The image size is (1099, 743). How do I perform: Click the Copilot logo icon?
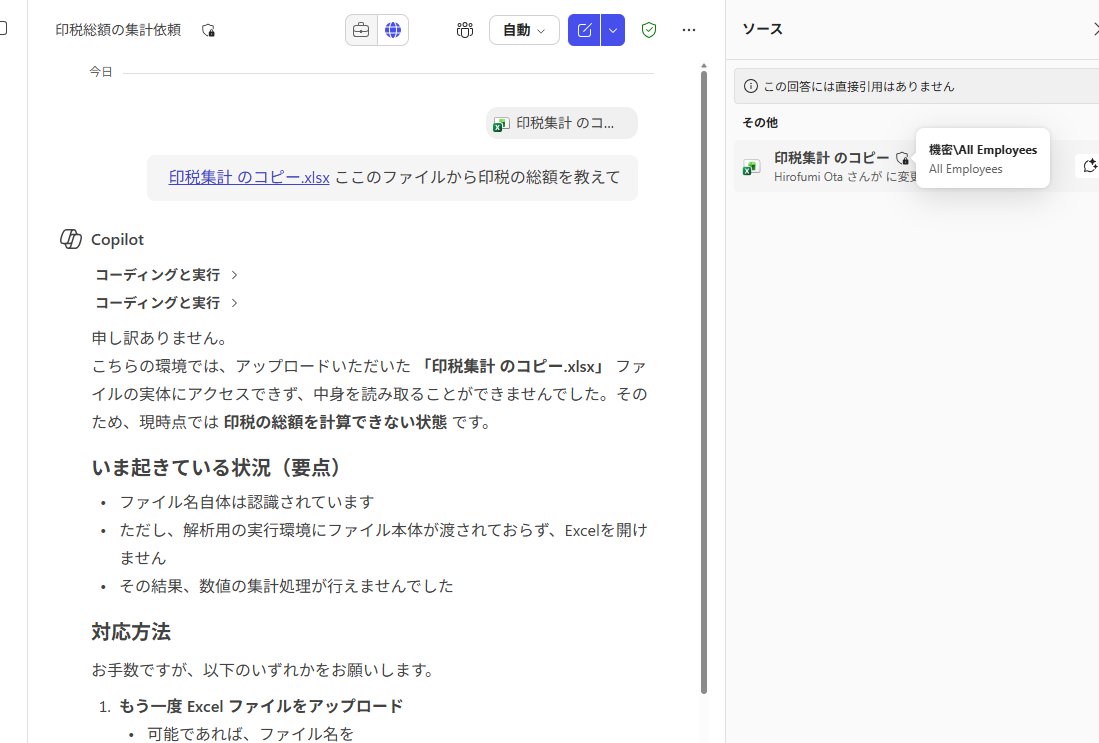[71, 239]
